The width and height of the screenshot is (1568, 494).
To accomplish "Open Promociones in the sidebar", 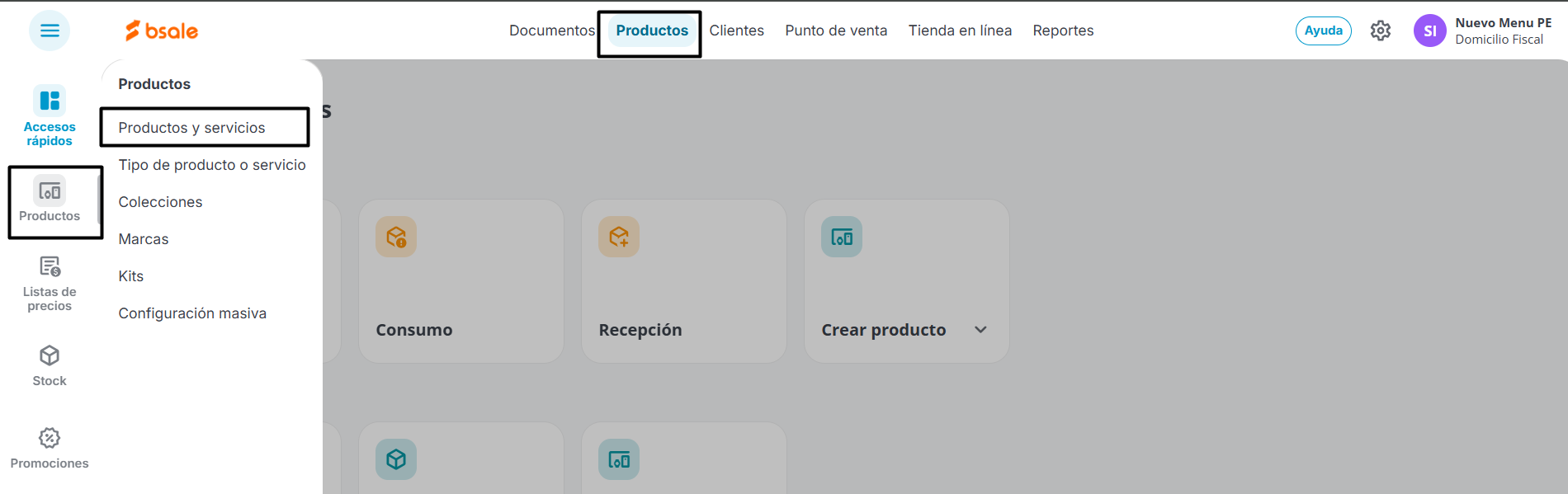I will 50,449.
